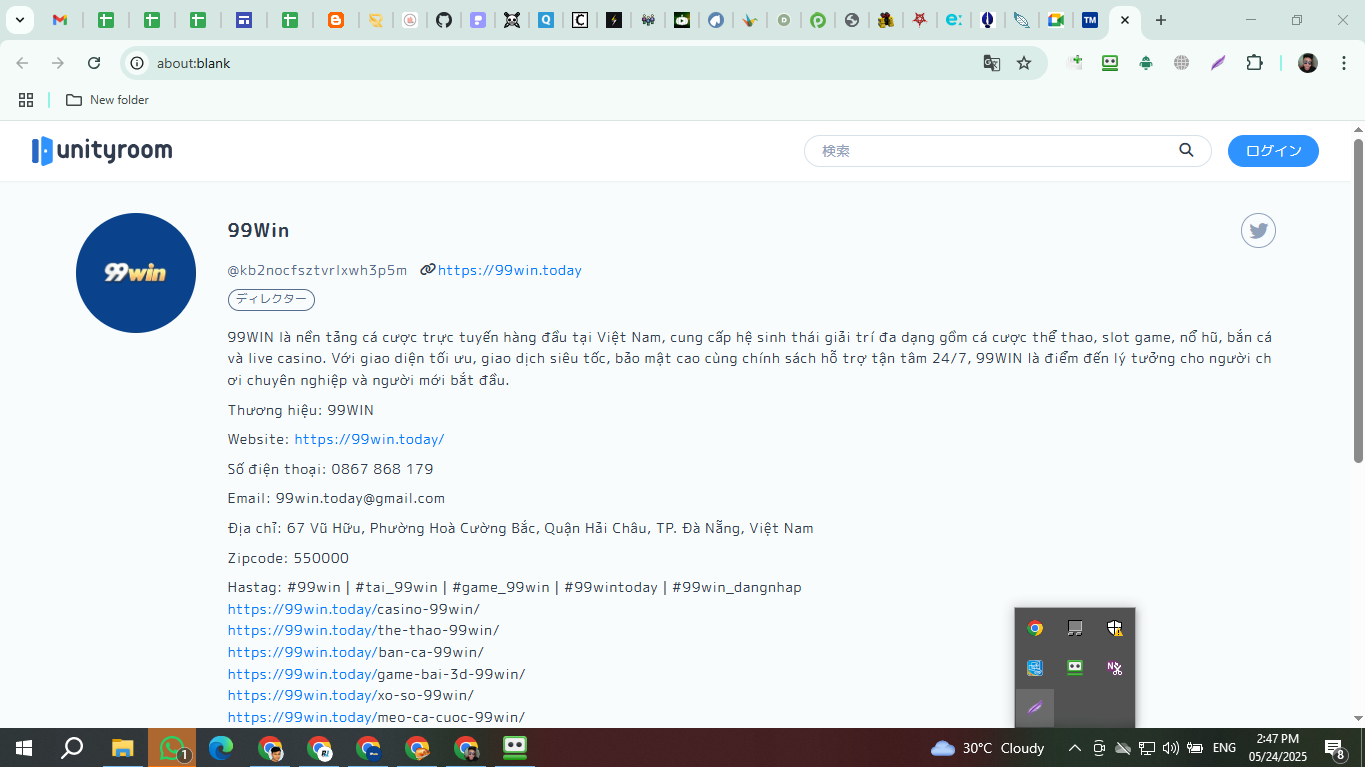1365x767 pixels.
Task: Click the 30°C Cloudy weather widget
Action: tap(988, 748)
